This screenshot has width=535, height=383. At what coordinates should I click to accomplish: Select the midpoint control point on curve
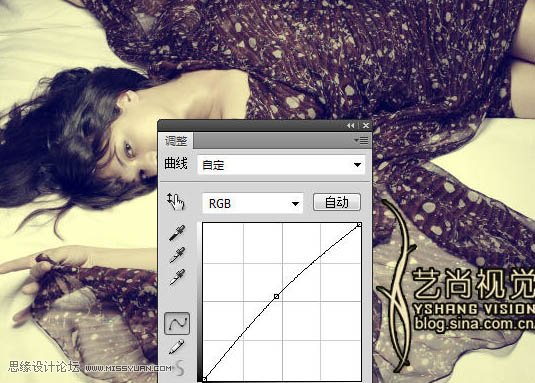point(276,297)
